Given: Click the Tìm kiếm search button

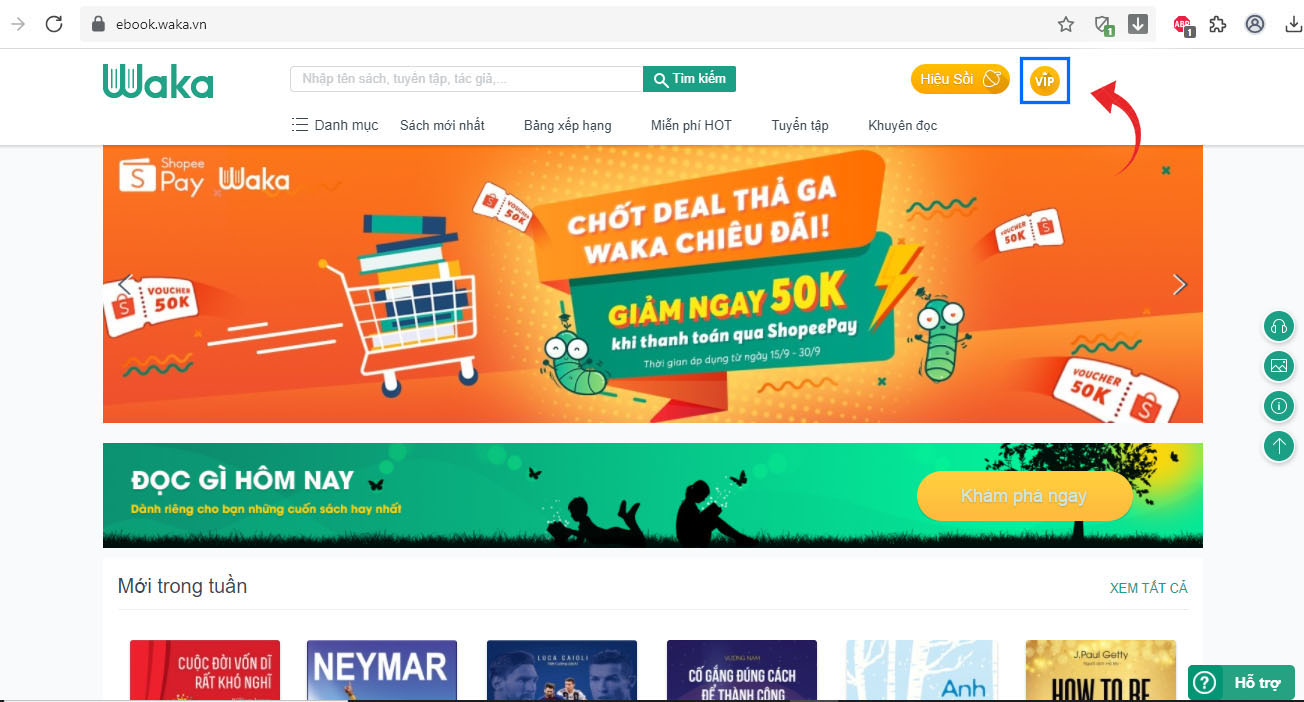Looking at the screenshot, I should tap(690, 79).
